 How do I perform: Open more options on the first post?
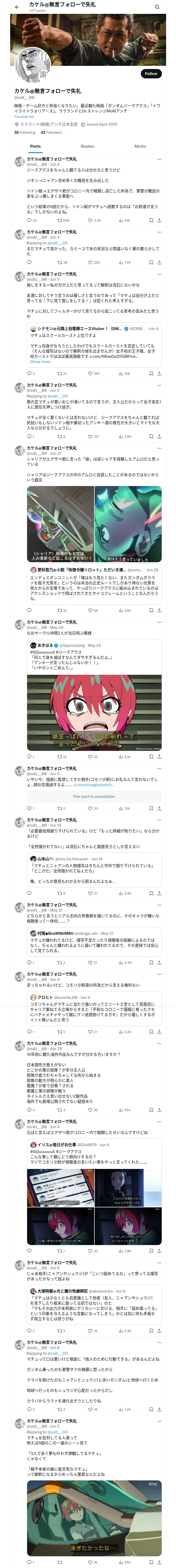[159, 159]
